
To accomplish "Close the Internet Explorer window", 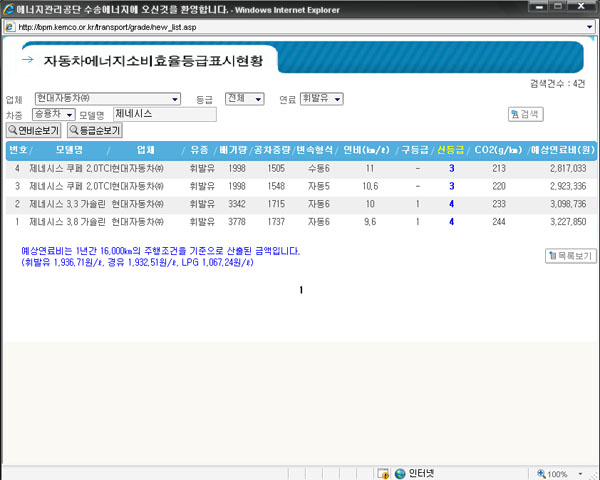I will pyautogui.click(x=582, y=7).
